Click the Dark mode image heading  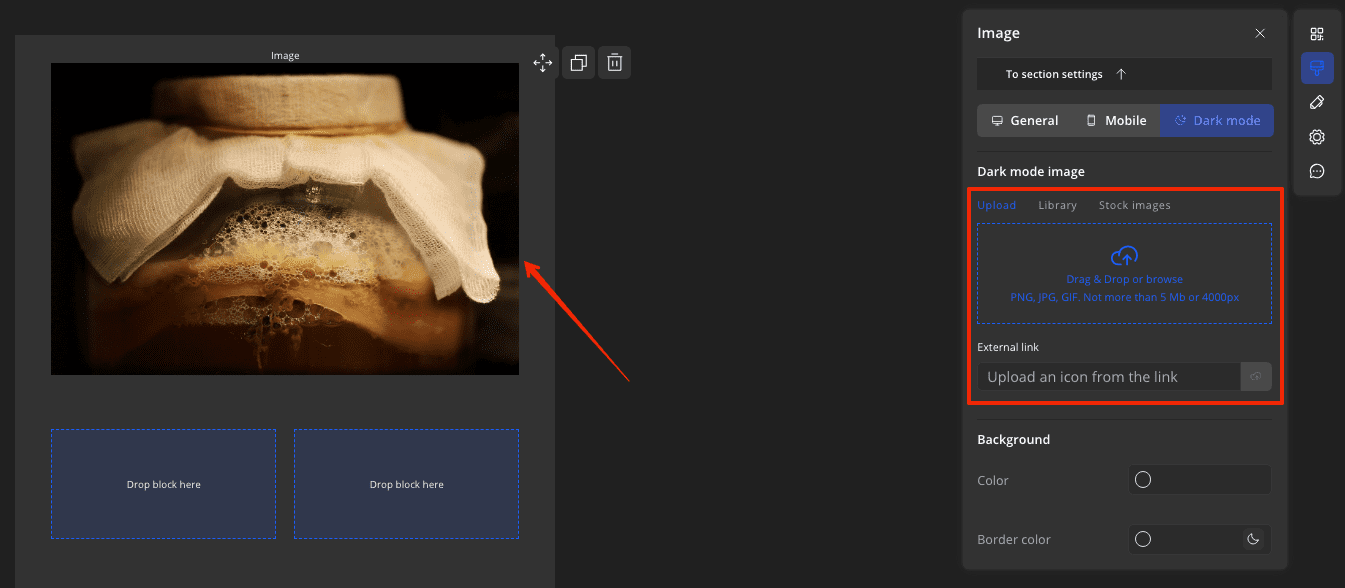coord(1030,172)
